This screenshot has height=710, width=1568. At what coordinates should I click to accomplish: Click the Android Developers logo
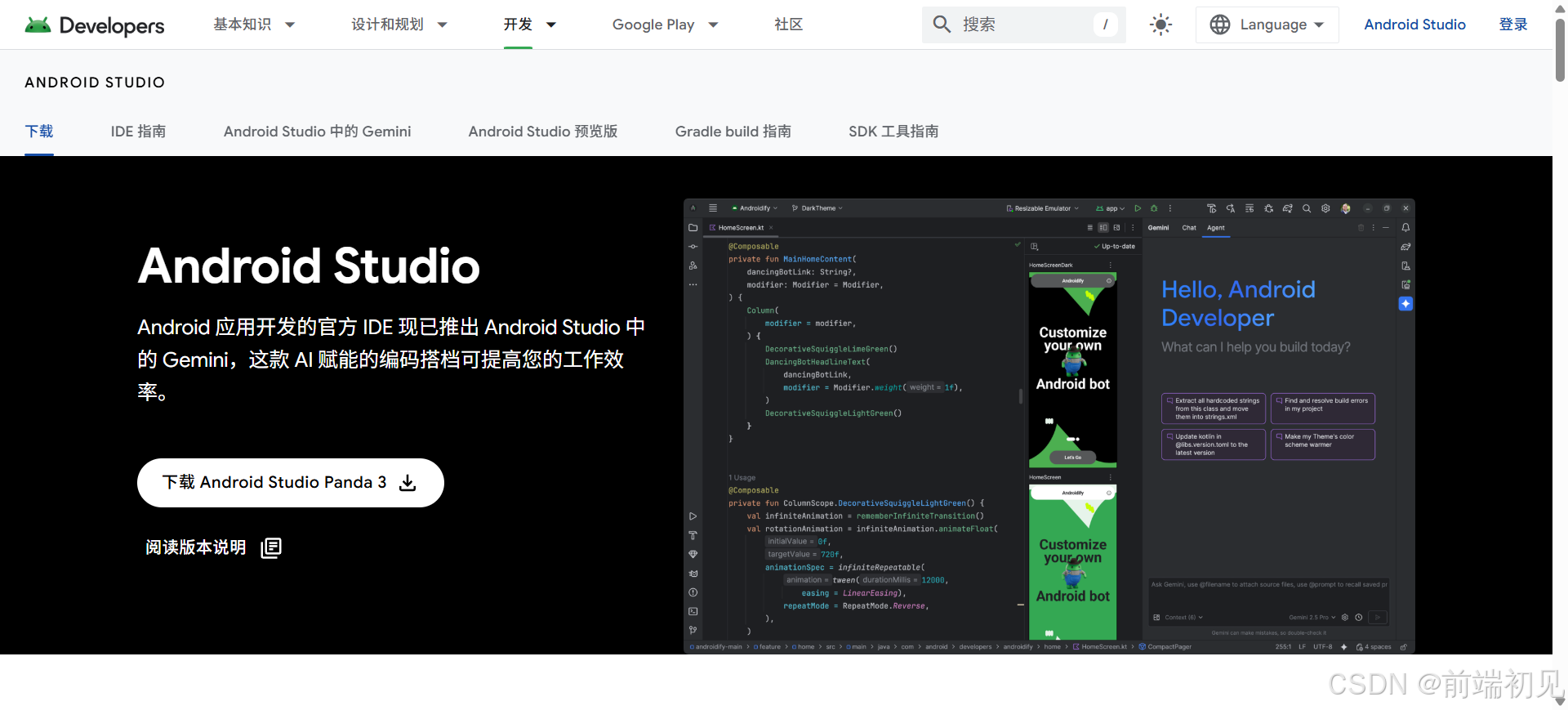(95, 25)
